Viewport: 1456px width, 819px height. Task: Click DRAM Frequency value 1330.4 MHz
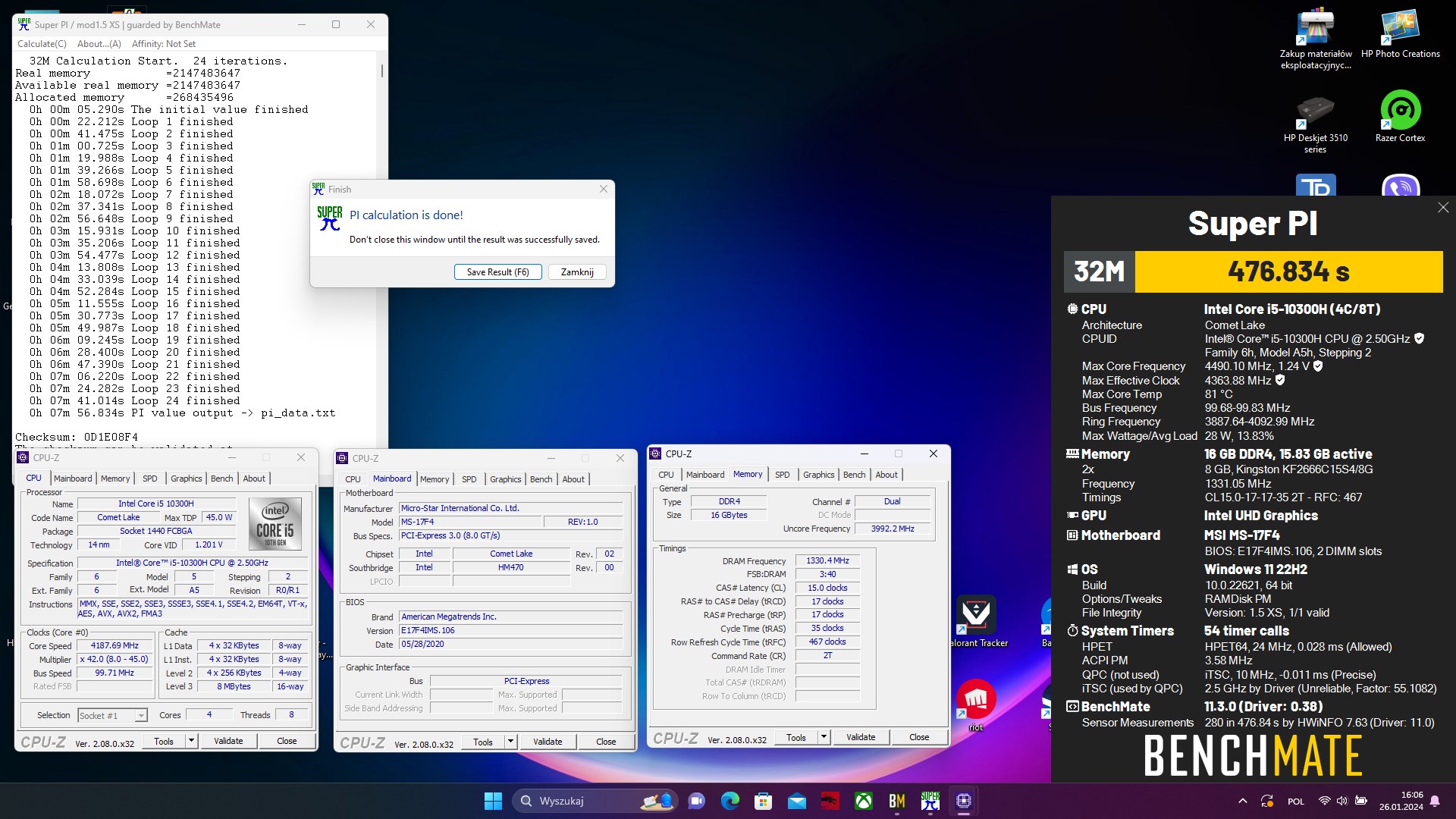click(x=827, y=560)
